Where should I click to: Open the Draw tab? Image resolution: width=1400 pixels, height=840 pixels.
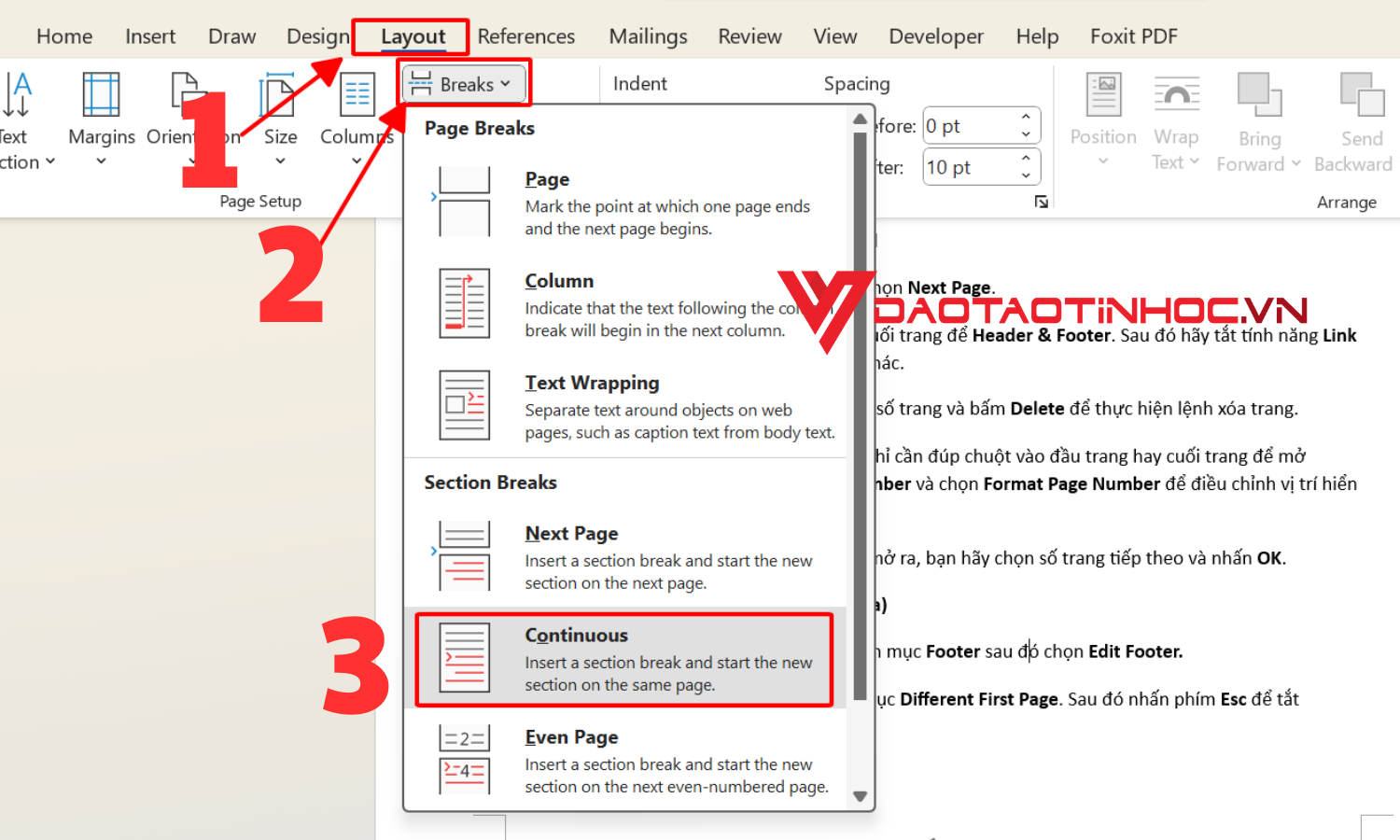231,36
